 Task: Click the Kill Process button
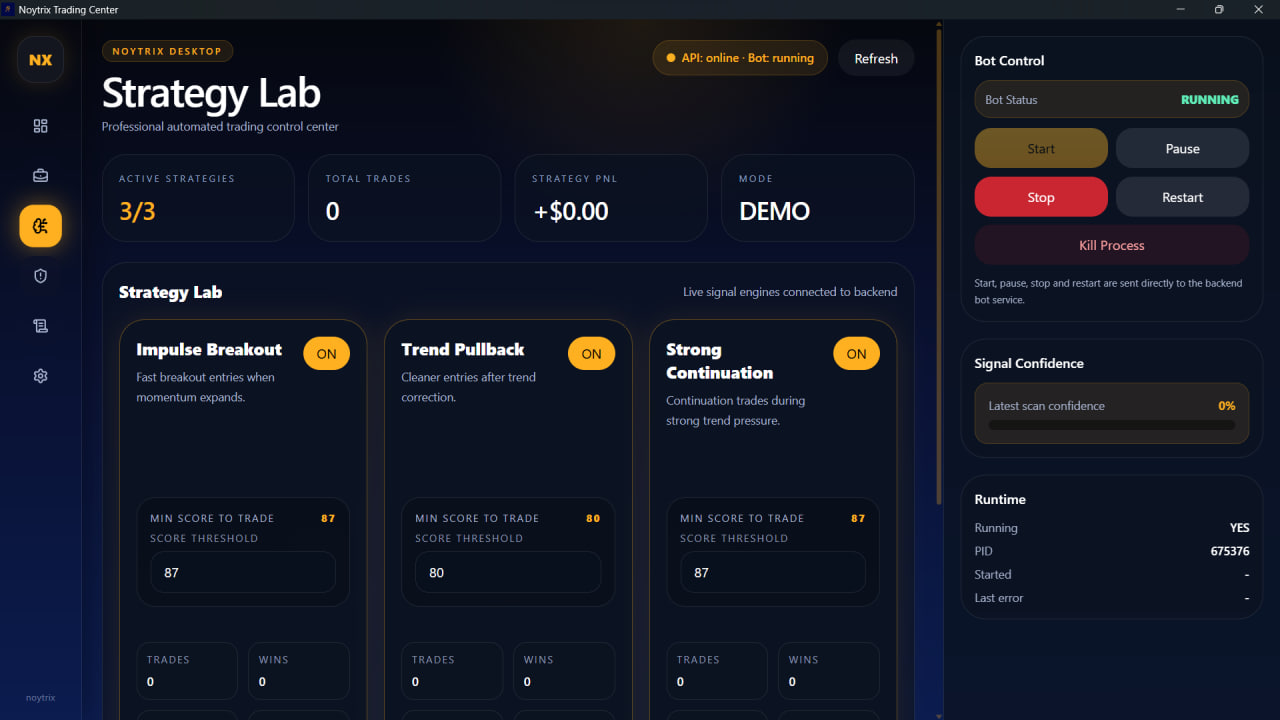coord(1112,245)
